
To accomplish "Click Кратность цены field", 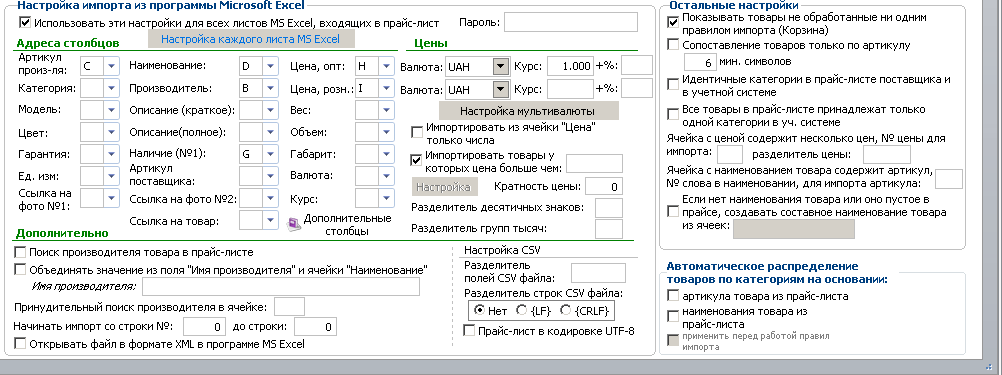I will point(604,187).
